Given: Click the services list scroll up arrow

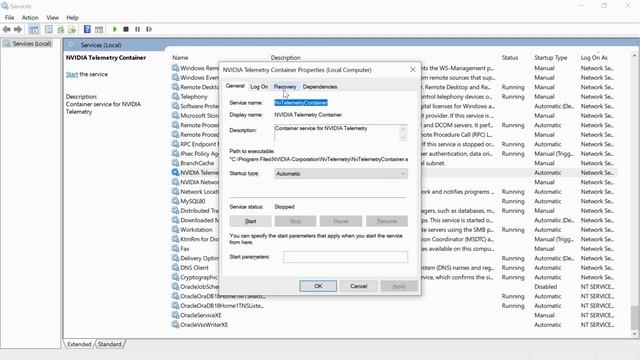Looking at the screenshot, I should coord(634,56).
